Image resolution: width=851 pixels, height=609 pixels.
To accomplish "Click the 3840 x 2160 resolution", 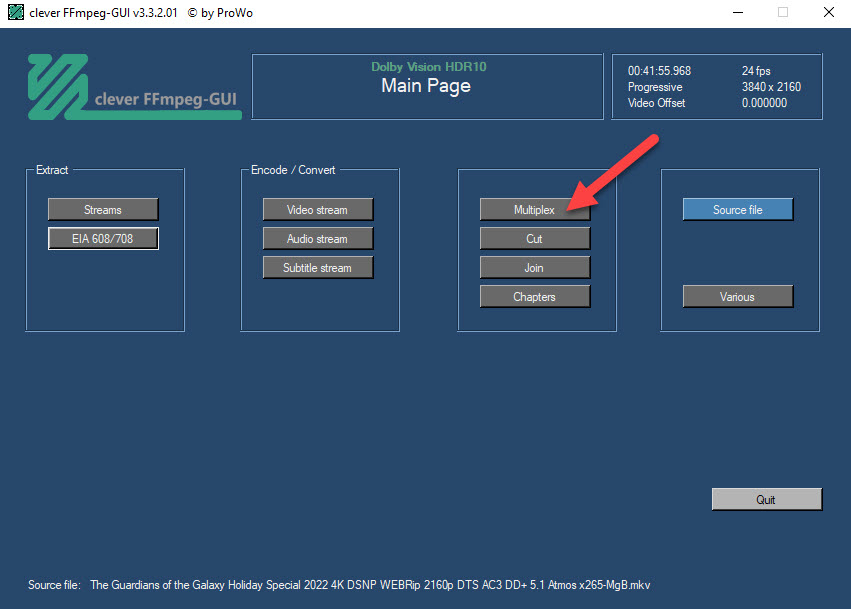I will point(771,87).
